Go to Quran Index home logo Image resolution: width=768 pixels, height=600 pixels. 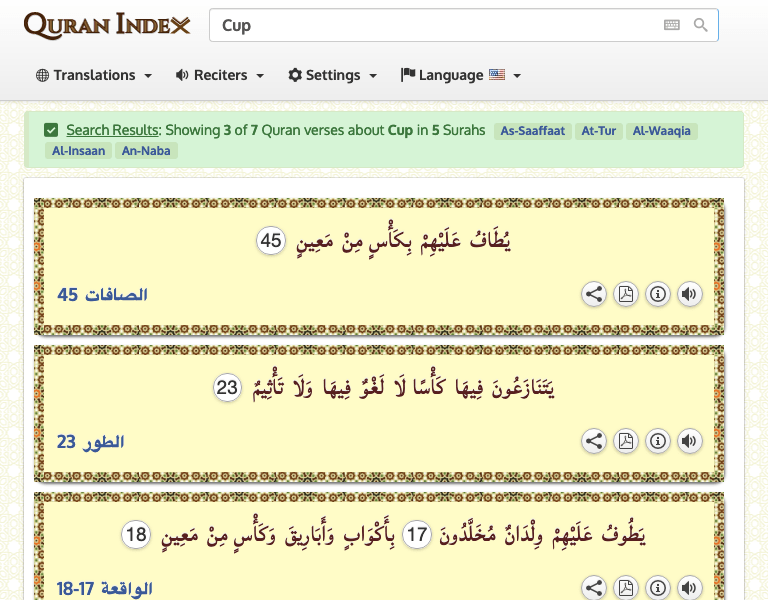(x=107, y=25)
